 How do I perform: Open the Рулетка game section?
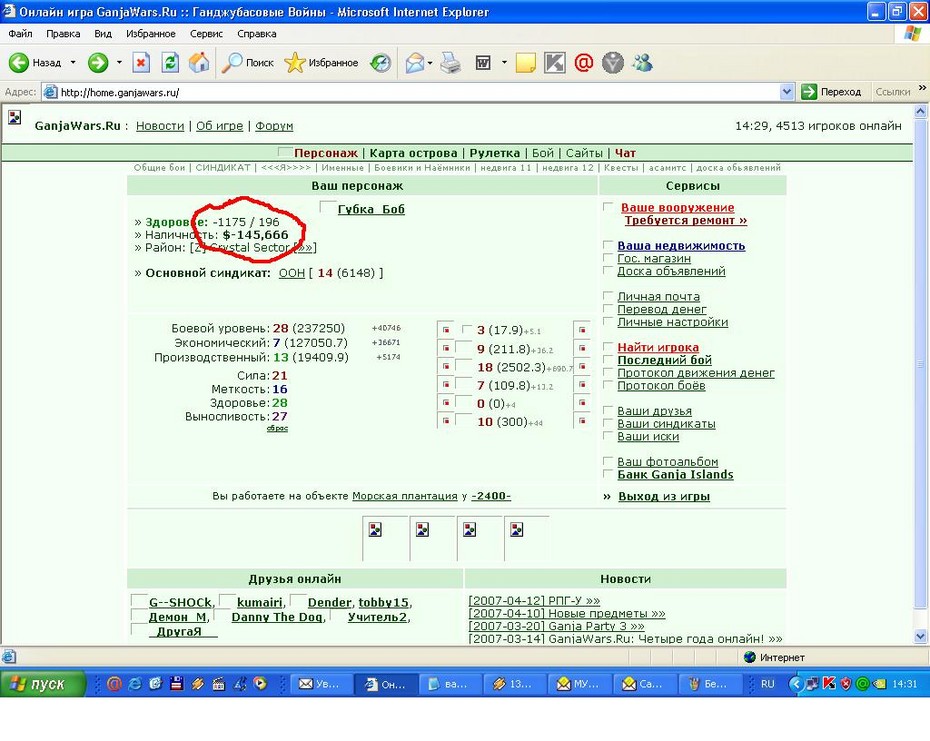point(495,153)
